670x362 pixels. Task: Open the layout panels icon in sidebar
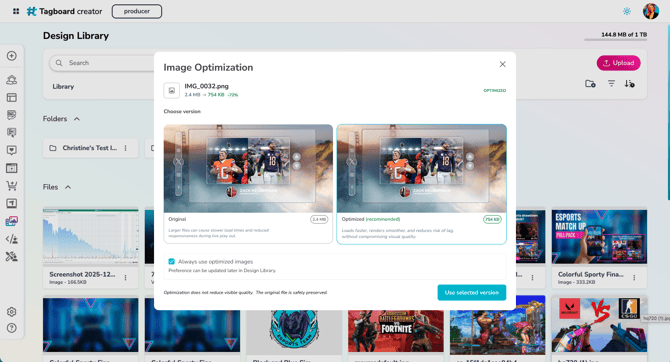pyautogui.click(x=12, y=97)
